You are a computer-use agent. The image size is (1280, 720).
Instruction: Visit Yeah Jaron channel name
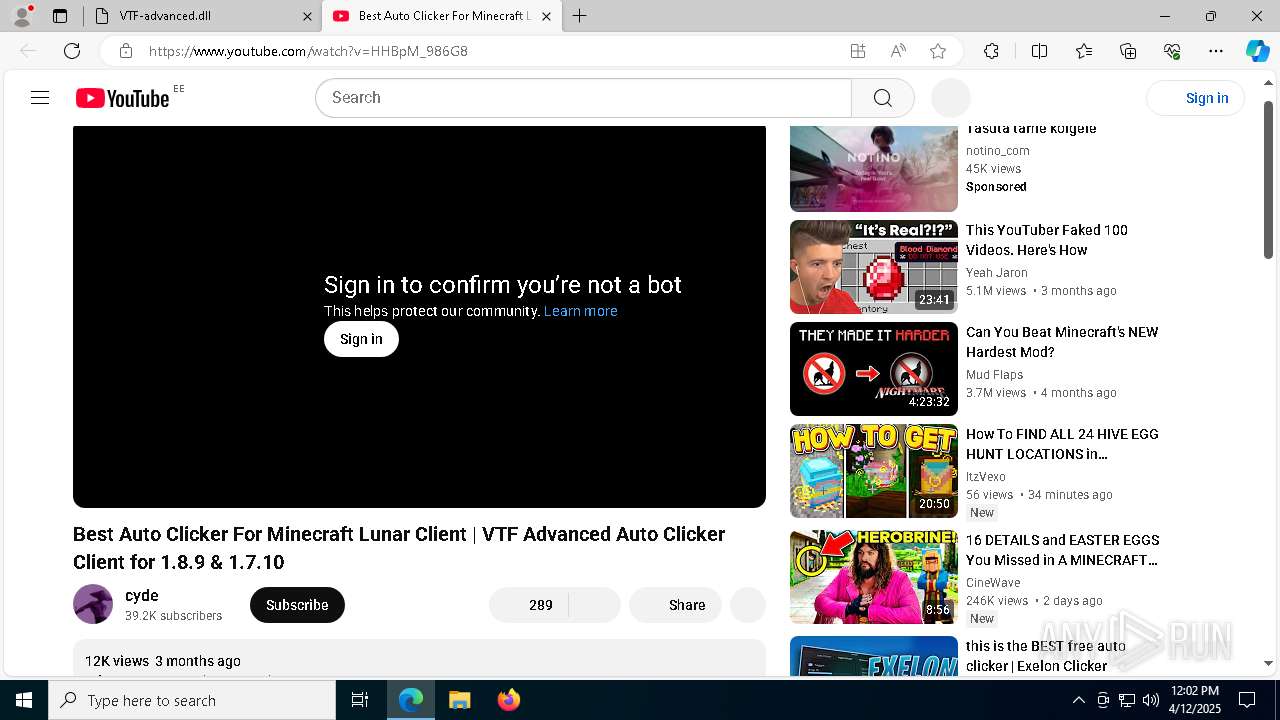coord(997,273)
